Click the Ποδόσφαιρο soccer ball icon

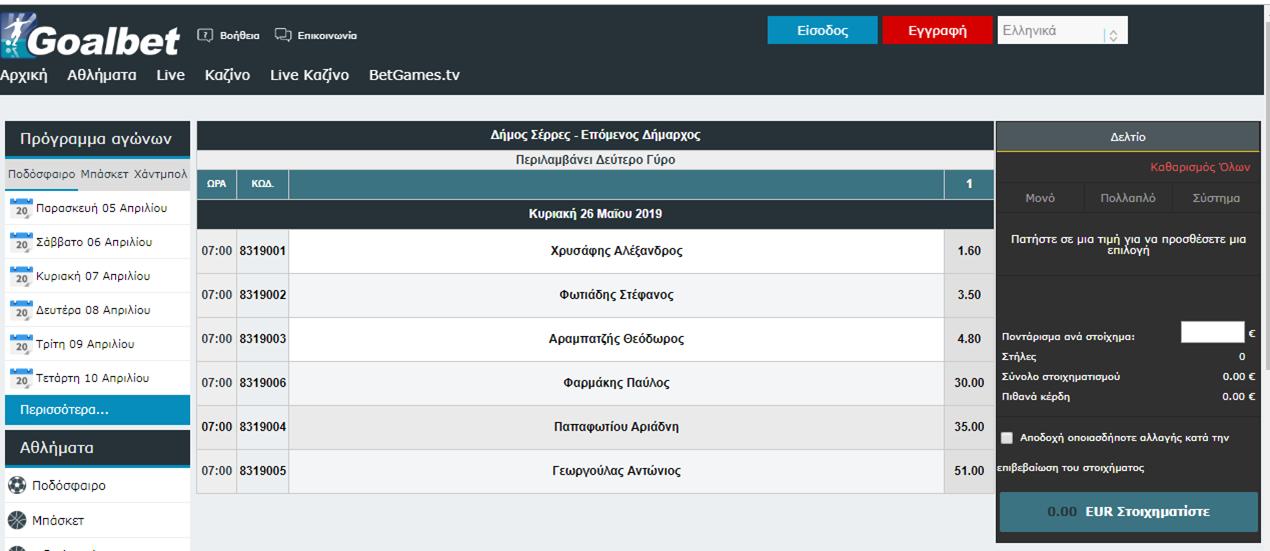point(17,486)
